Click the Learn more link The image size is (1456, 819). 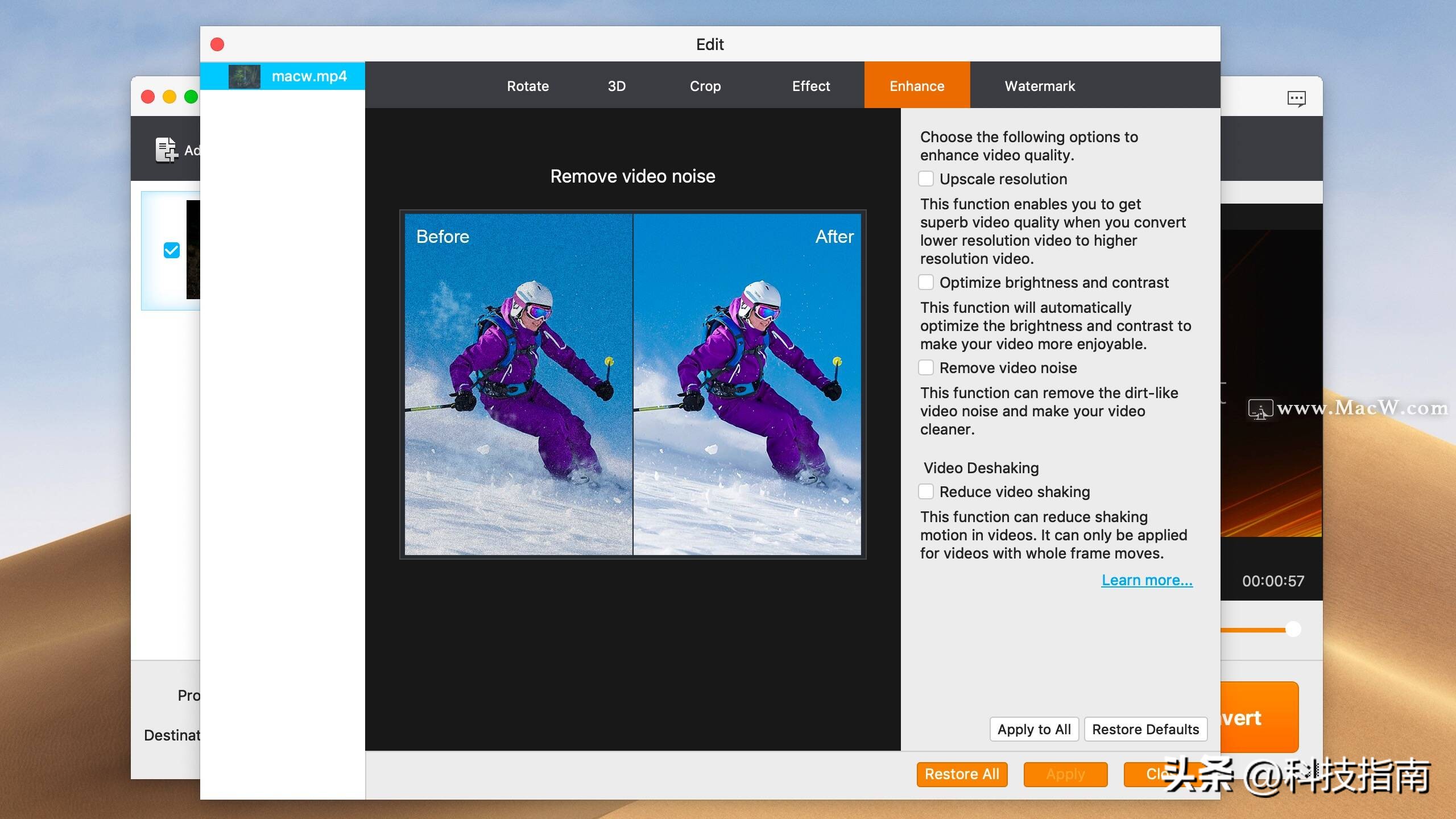click(x=1147, y=580)
